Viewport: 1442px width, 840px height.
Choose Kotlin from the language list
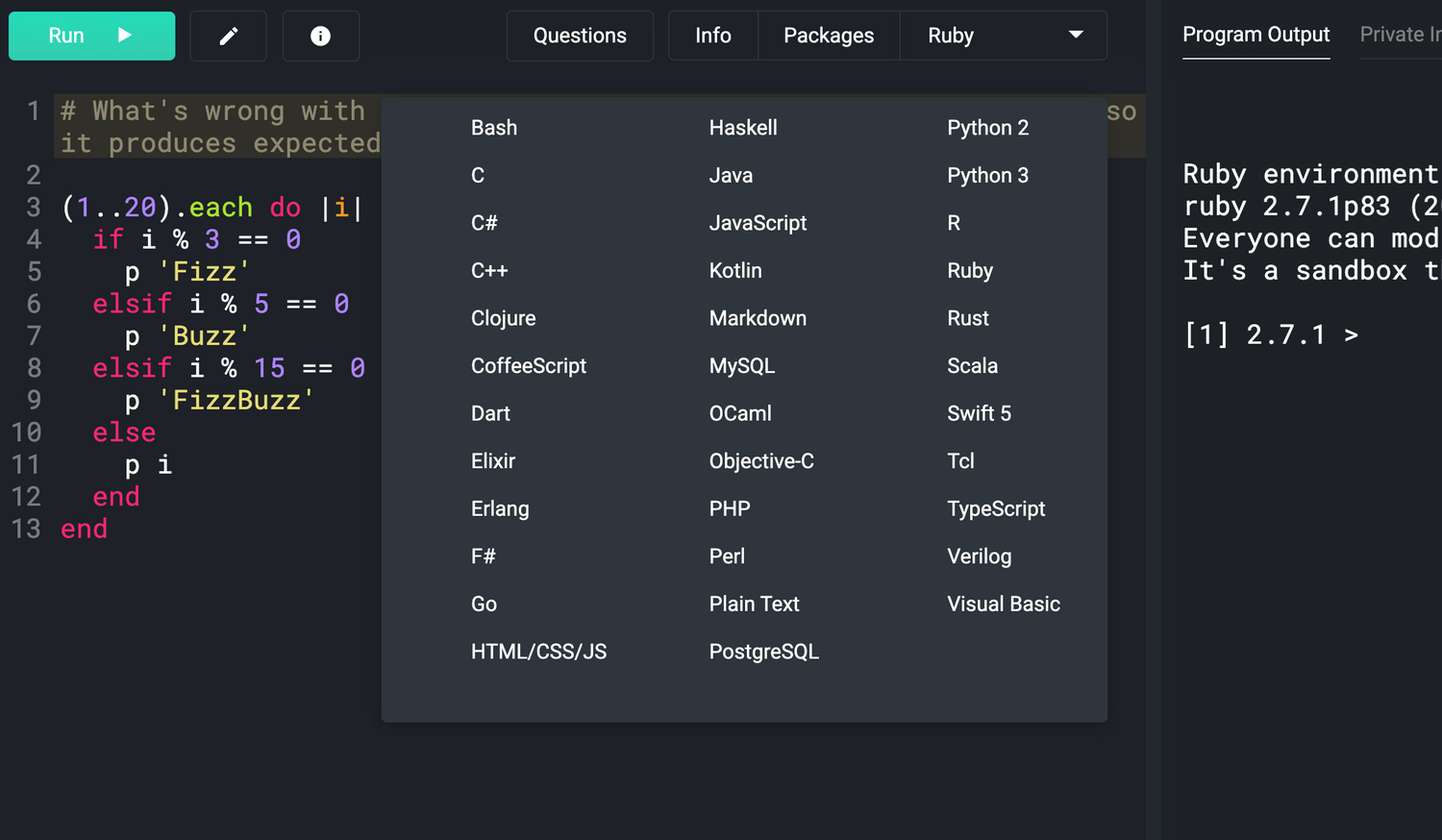tap(735, 271)
